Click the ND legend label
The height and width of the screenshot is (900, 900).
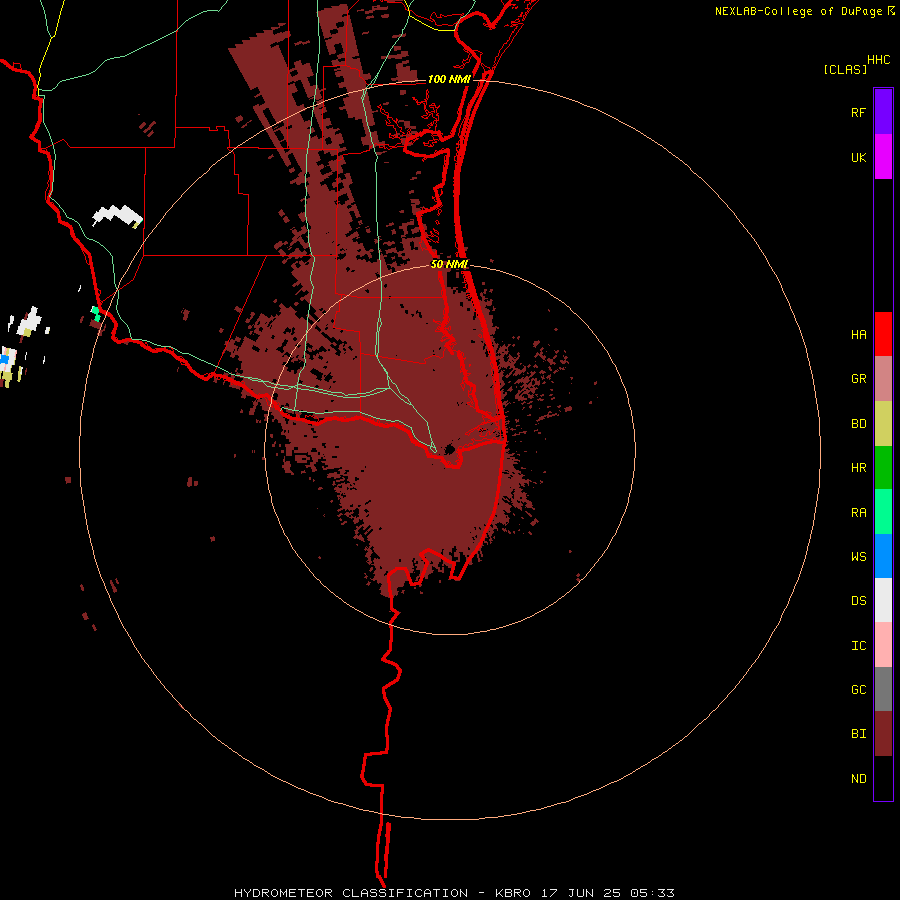pos(858,779)
